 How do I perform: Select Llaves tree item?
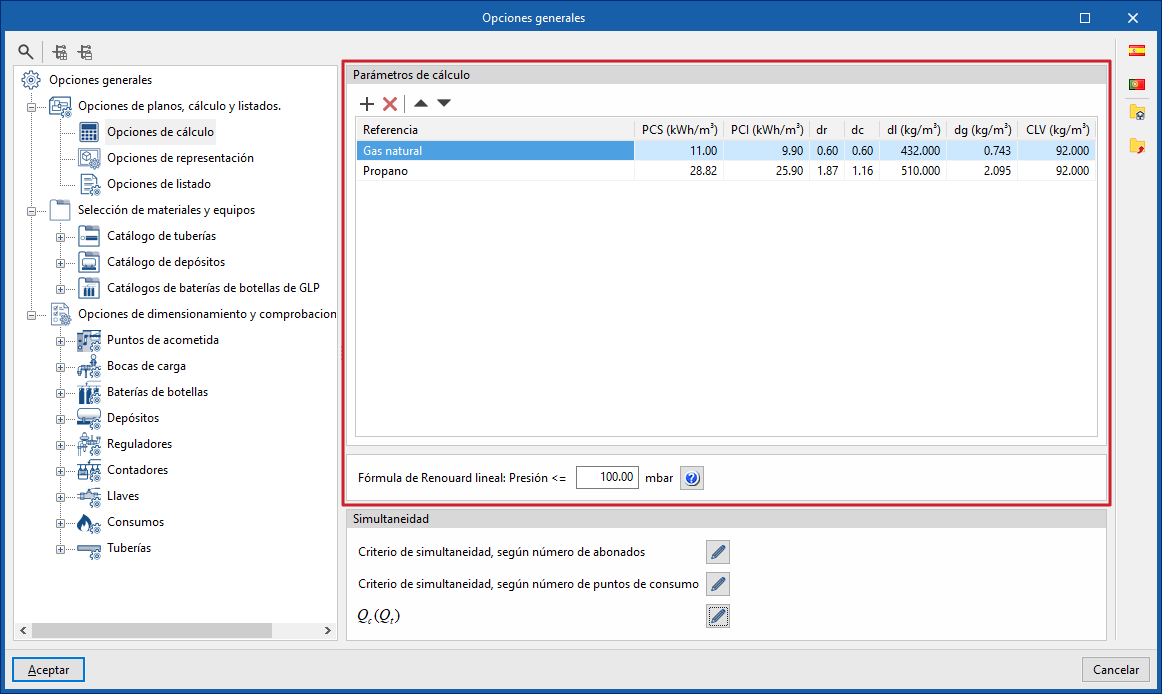click(x=122, y=496)
